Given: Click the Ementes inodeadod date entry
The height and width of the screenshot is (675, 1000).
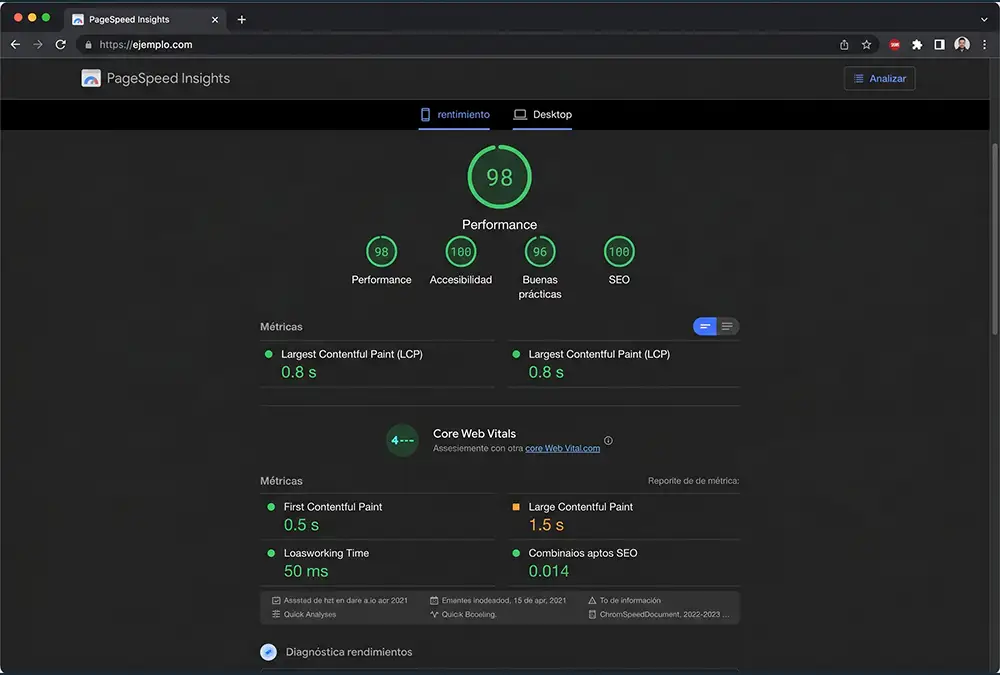Looking at the screenshot, I should pyautogui.click(x=498, y=600).
